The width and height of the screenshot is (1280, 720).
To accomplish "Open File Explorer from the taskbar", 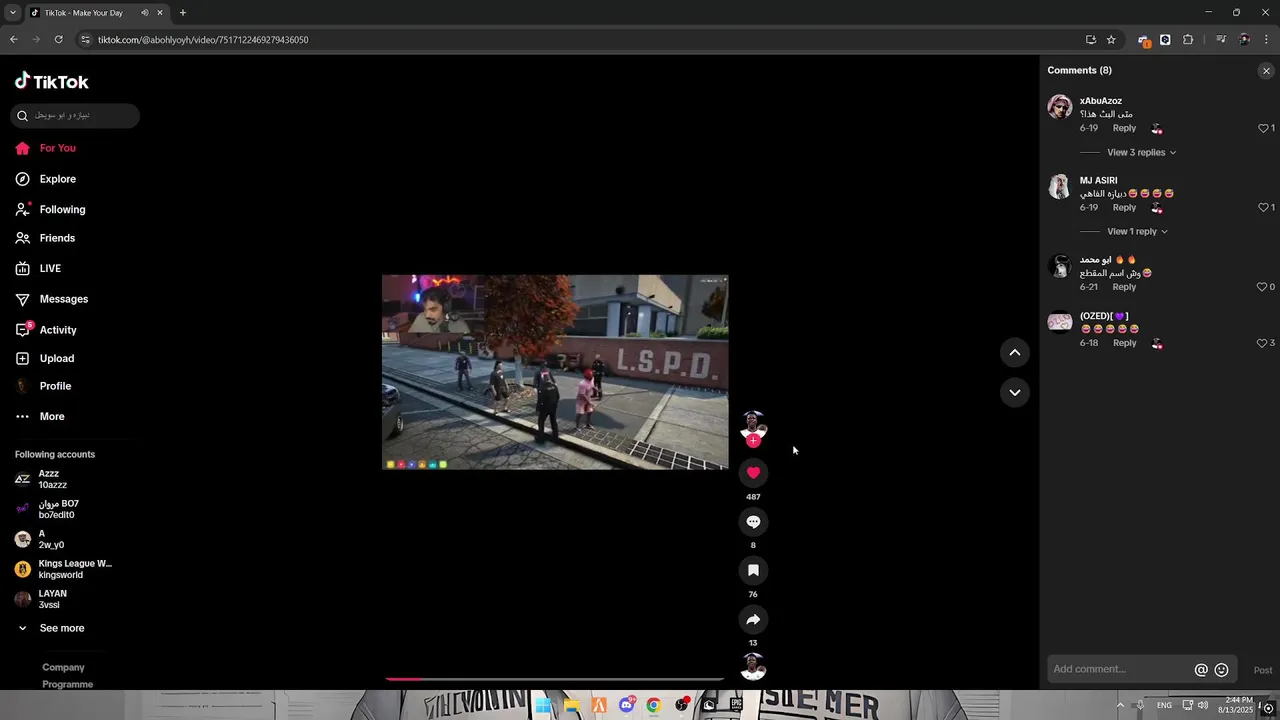I will click(571, 705).
